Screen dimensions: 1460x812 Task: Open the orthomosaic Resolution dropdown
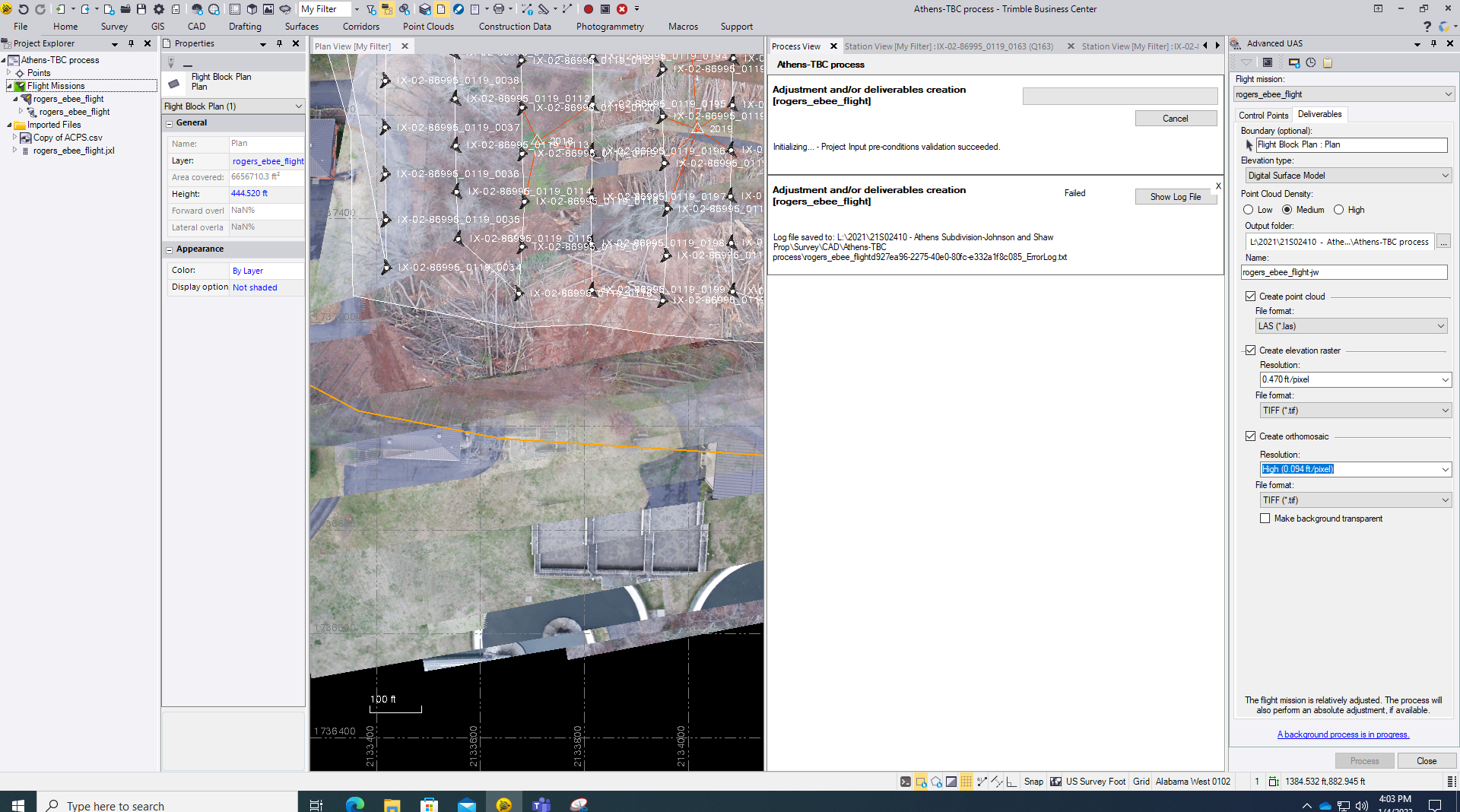tap(1355, 469)
